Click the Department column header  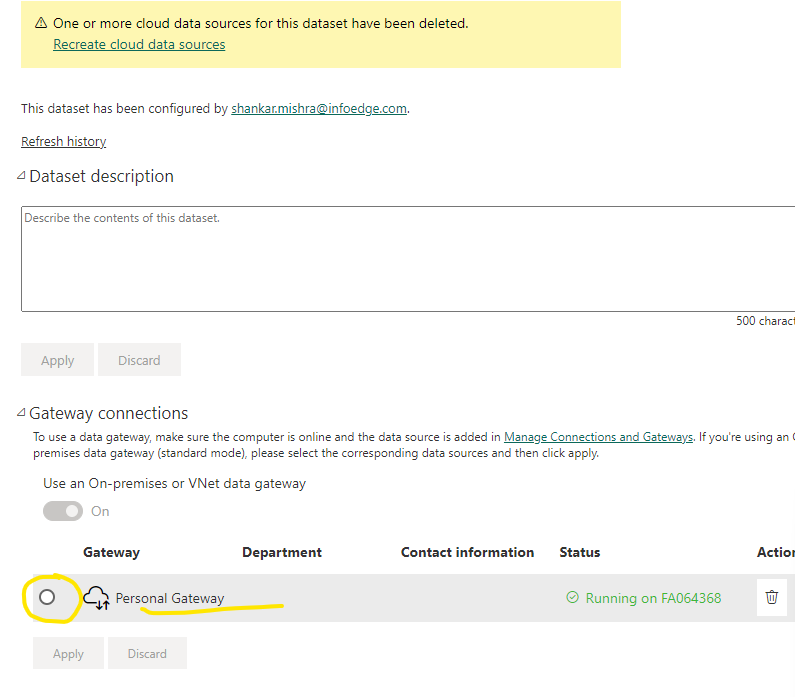282,552
